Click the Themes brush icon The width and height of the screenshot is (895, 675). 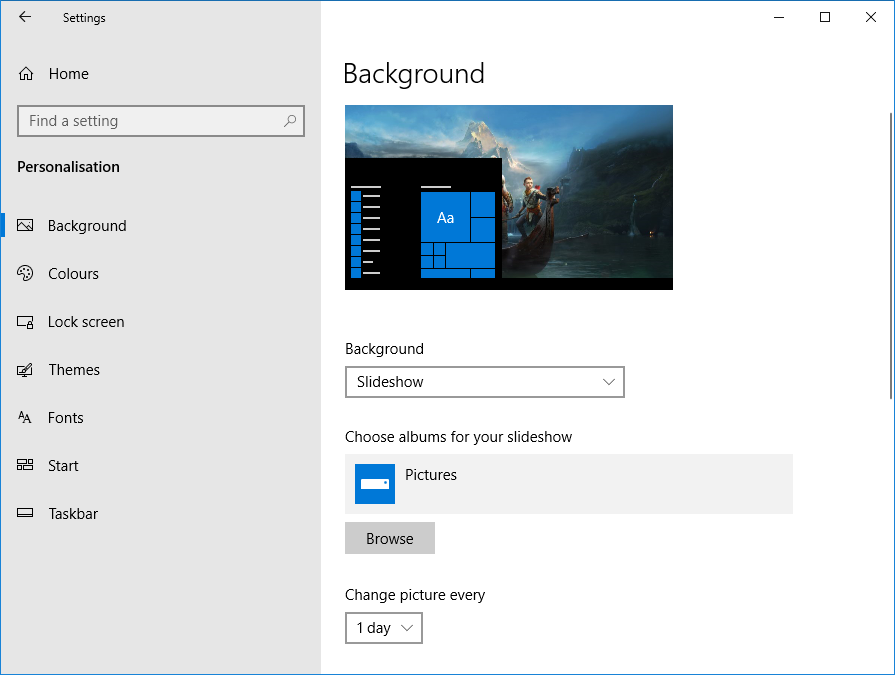26,370
